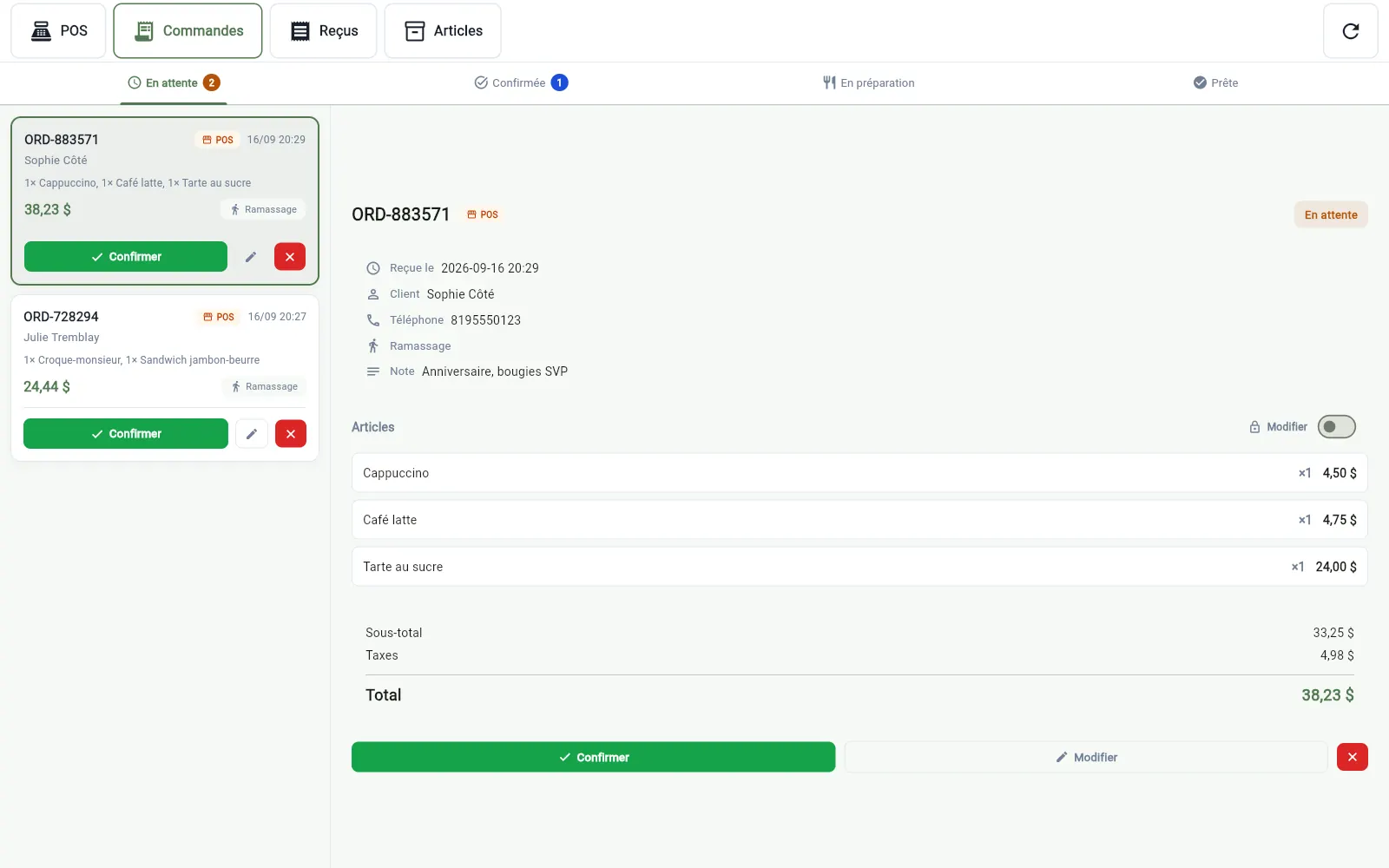
Task: Click the Modifier button below the order total
Action: (1086, 757)
